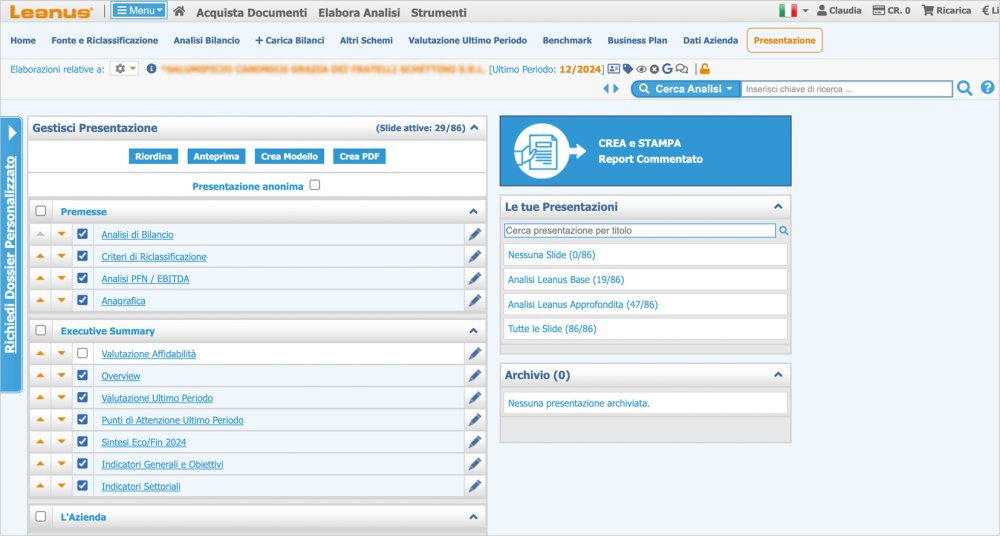
Task: Open the Strumenti menu
Action: [x=439, y=12]
